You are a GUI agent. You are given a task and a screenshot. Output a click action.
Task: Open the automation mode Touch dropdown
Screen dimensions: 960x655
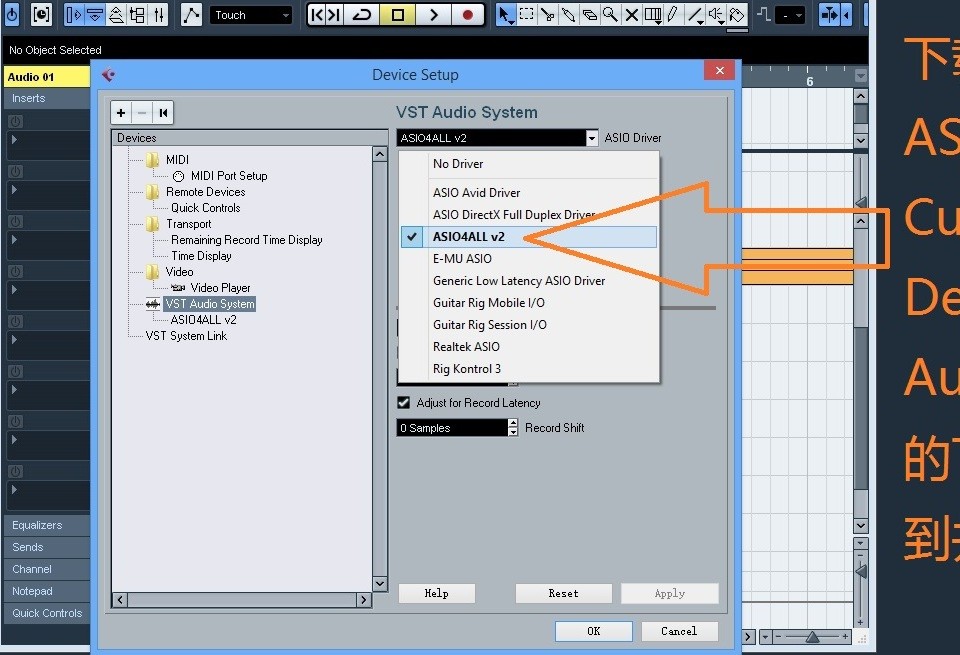(250, 15)
